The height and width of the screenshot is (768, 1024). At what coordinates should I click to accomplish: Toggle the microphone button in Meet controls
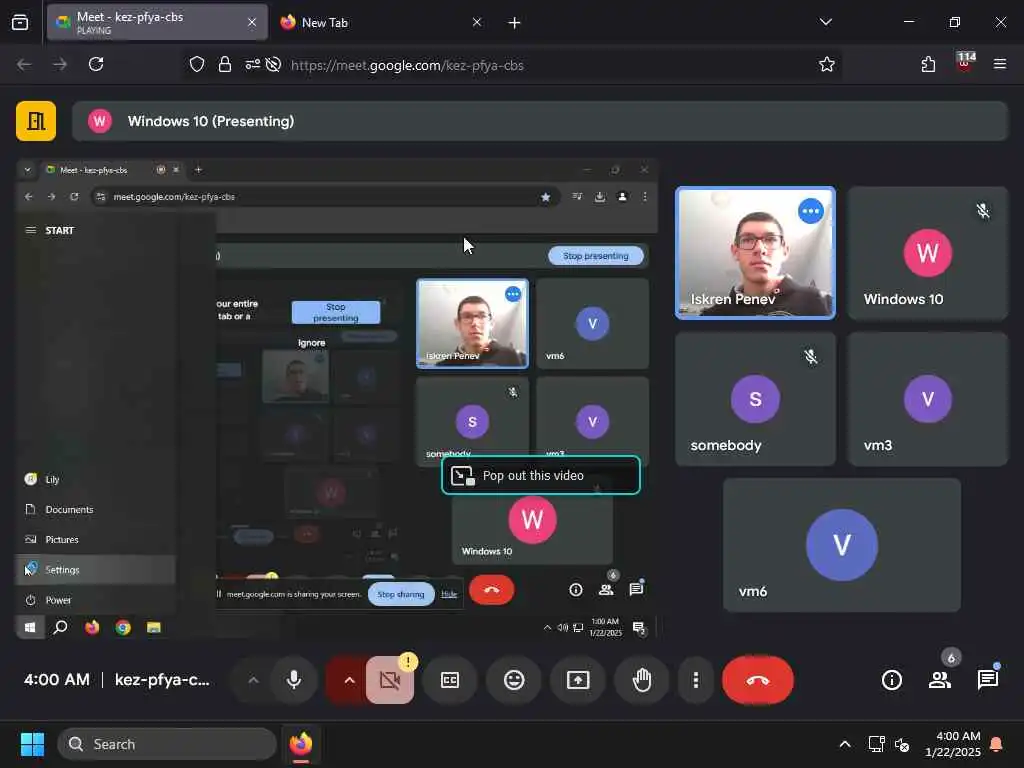pos(294,680)
